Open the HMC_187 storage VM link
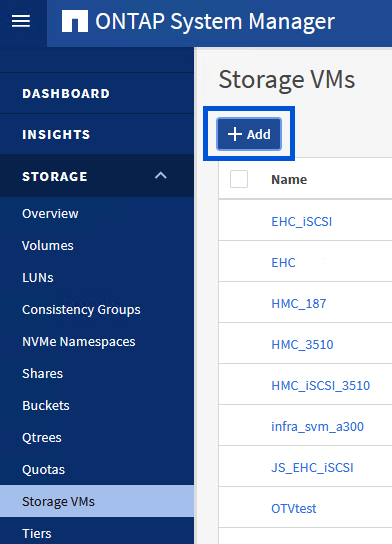 click(x=299, y=304)
